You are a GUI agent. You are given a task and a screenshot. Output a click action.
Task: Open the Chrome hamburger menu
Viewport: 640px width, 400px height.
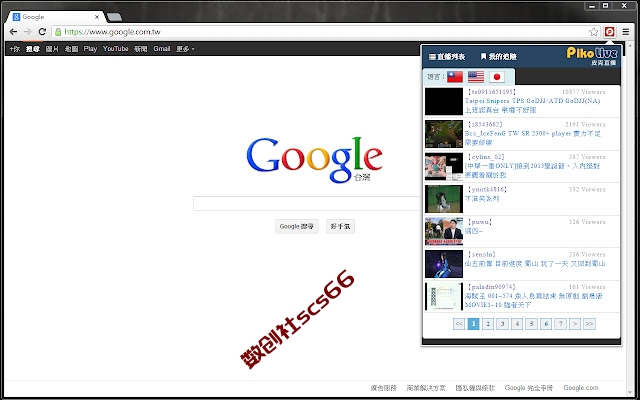click(625, 31)
